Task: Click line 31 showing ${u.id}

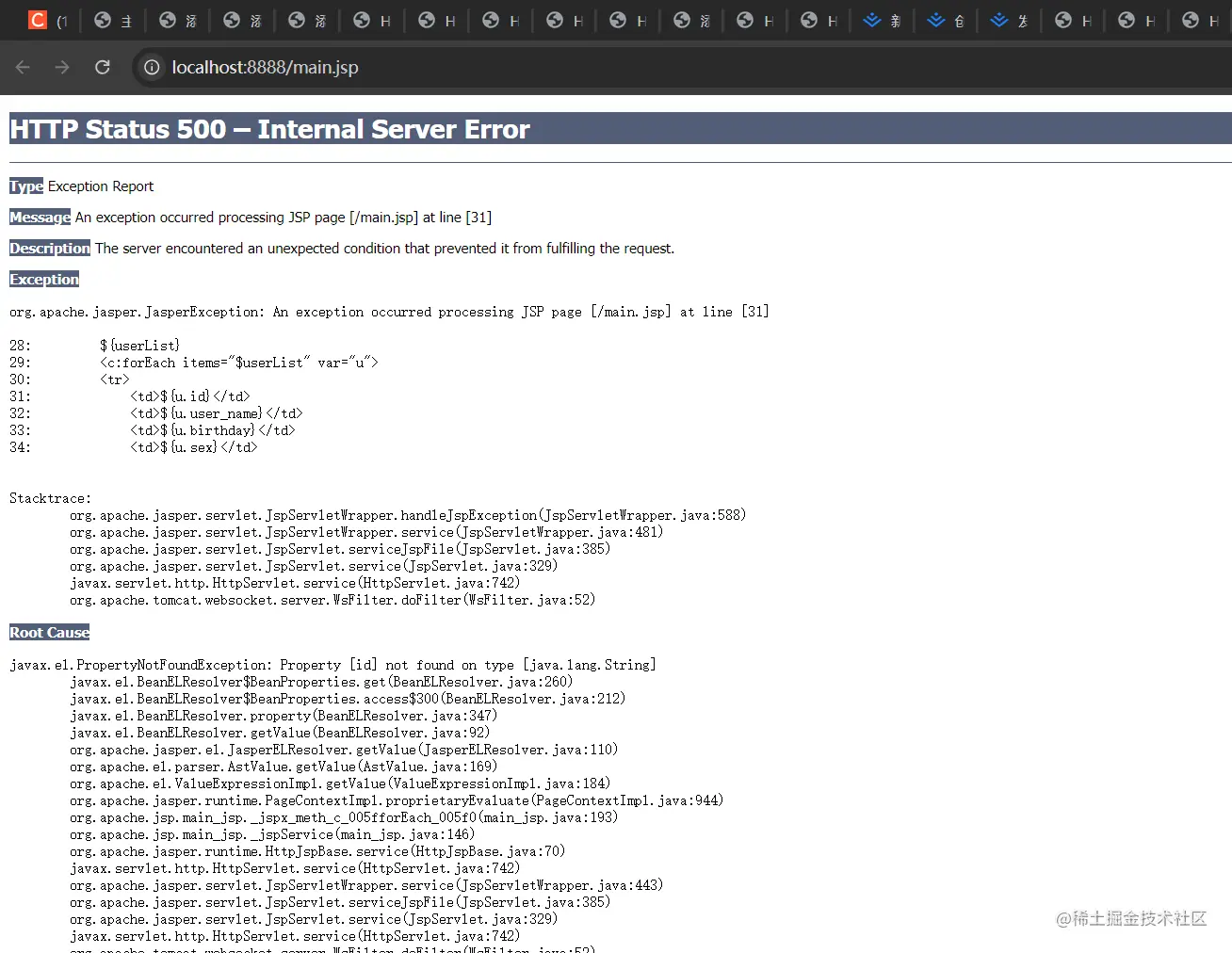Action: coord(129,396)
